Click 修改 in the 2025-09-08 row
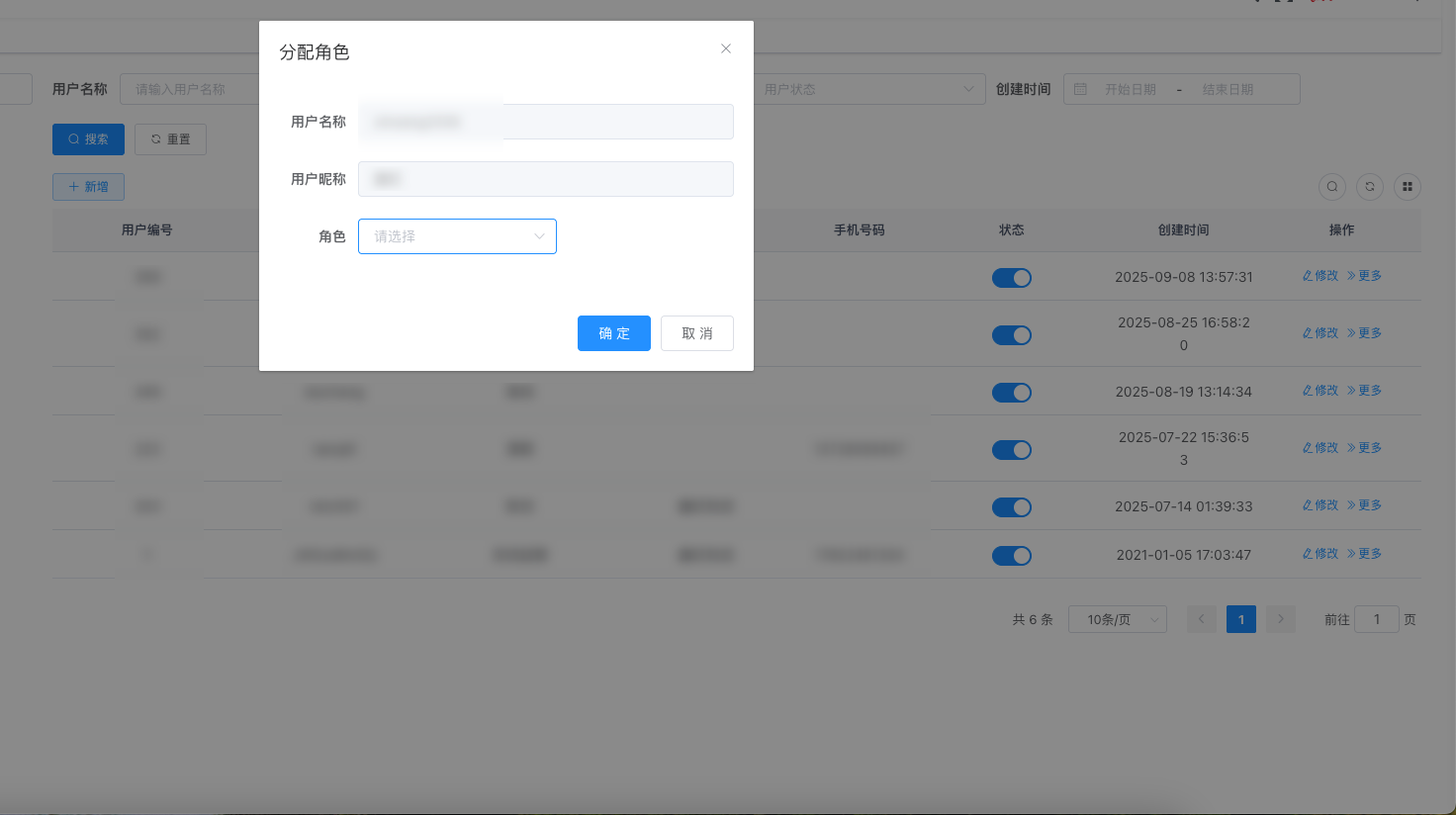 pyautogui.click(x=1320, y=276)
